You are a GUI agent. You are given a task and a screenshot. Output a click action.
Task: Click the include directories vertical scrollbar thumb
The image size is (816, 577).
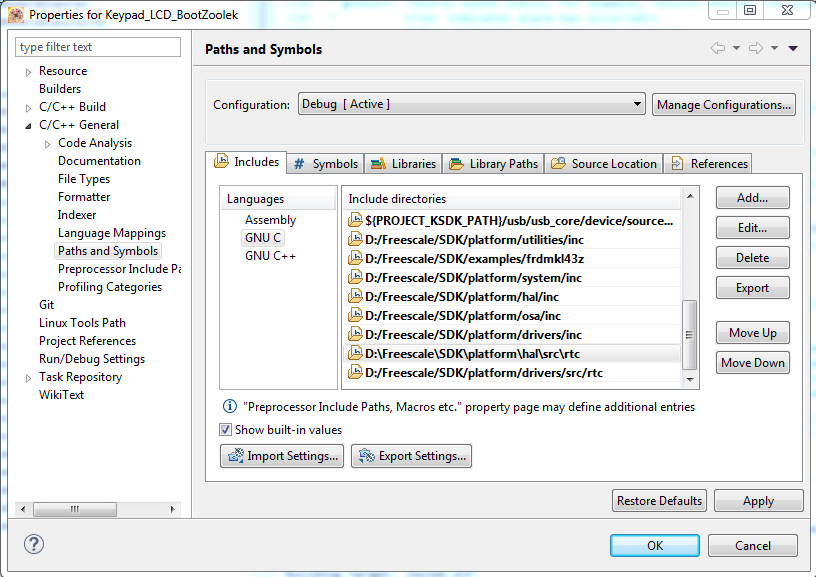tap(690, 335)
